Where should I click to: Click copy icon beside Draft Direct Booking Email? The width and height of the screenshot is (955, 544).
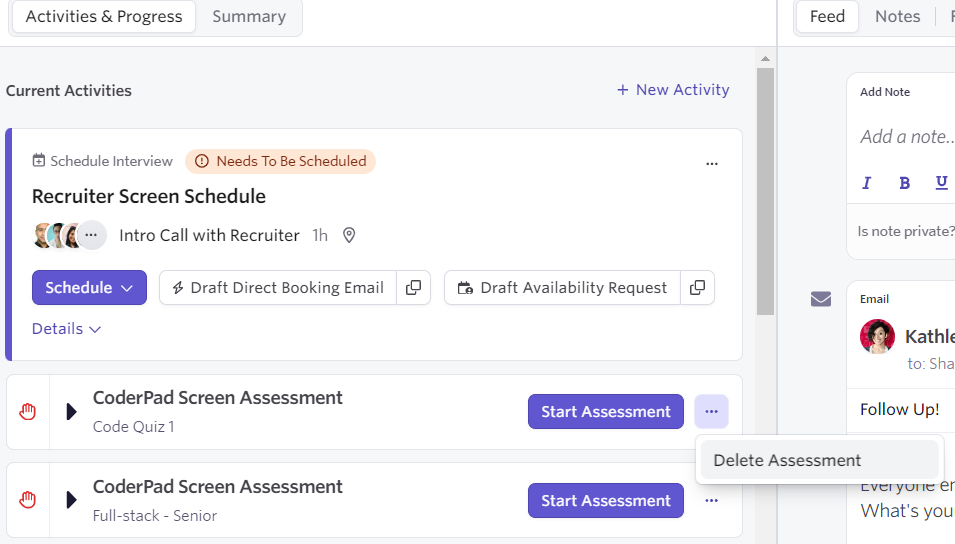coord(413,288)
